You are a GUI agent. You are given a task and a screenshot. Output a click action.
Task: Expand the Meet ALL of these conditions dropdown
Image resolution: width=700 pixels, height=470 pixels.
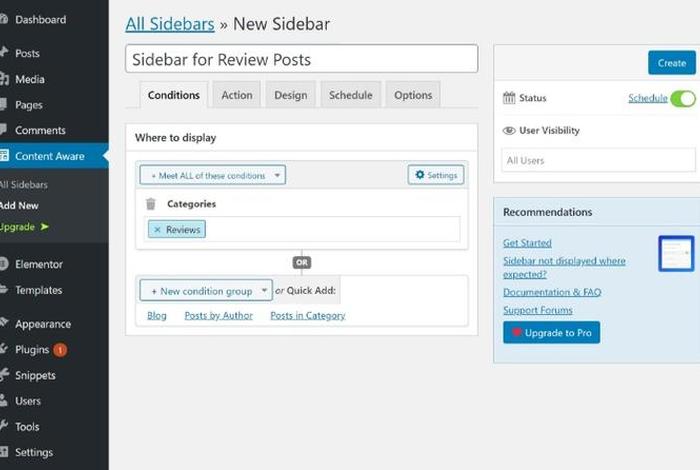(212, 175)
